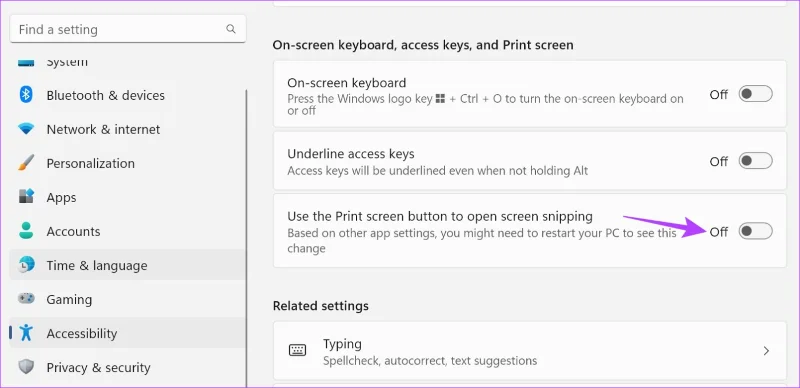Go to Network & internet settings
The height and width of the screenshot is (388, 800).
(128, 129)
